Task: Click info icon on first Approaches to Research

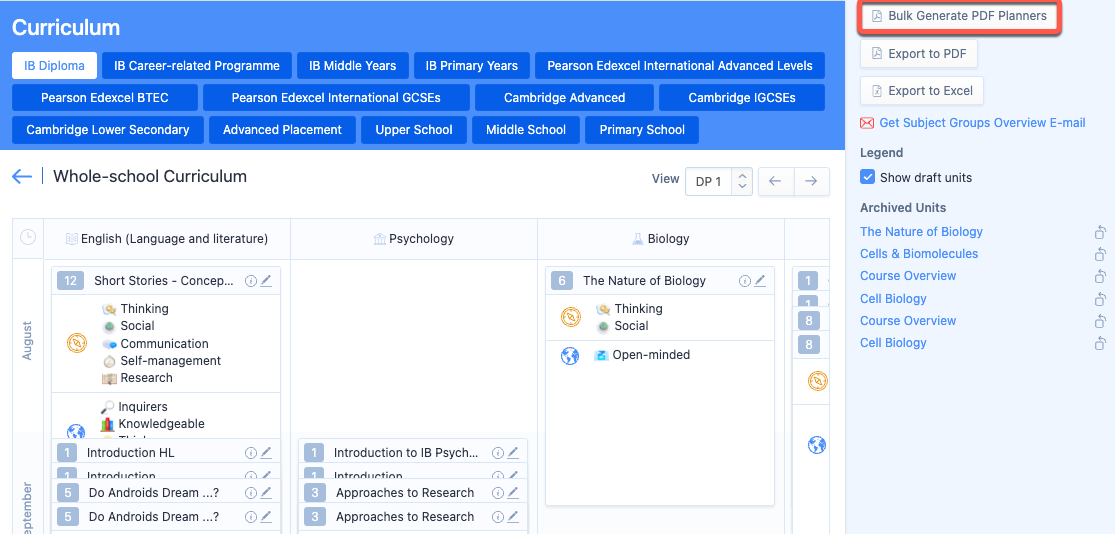Action: 498,493
